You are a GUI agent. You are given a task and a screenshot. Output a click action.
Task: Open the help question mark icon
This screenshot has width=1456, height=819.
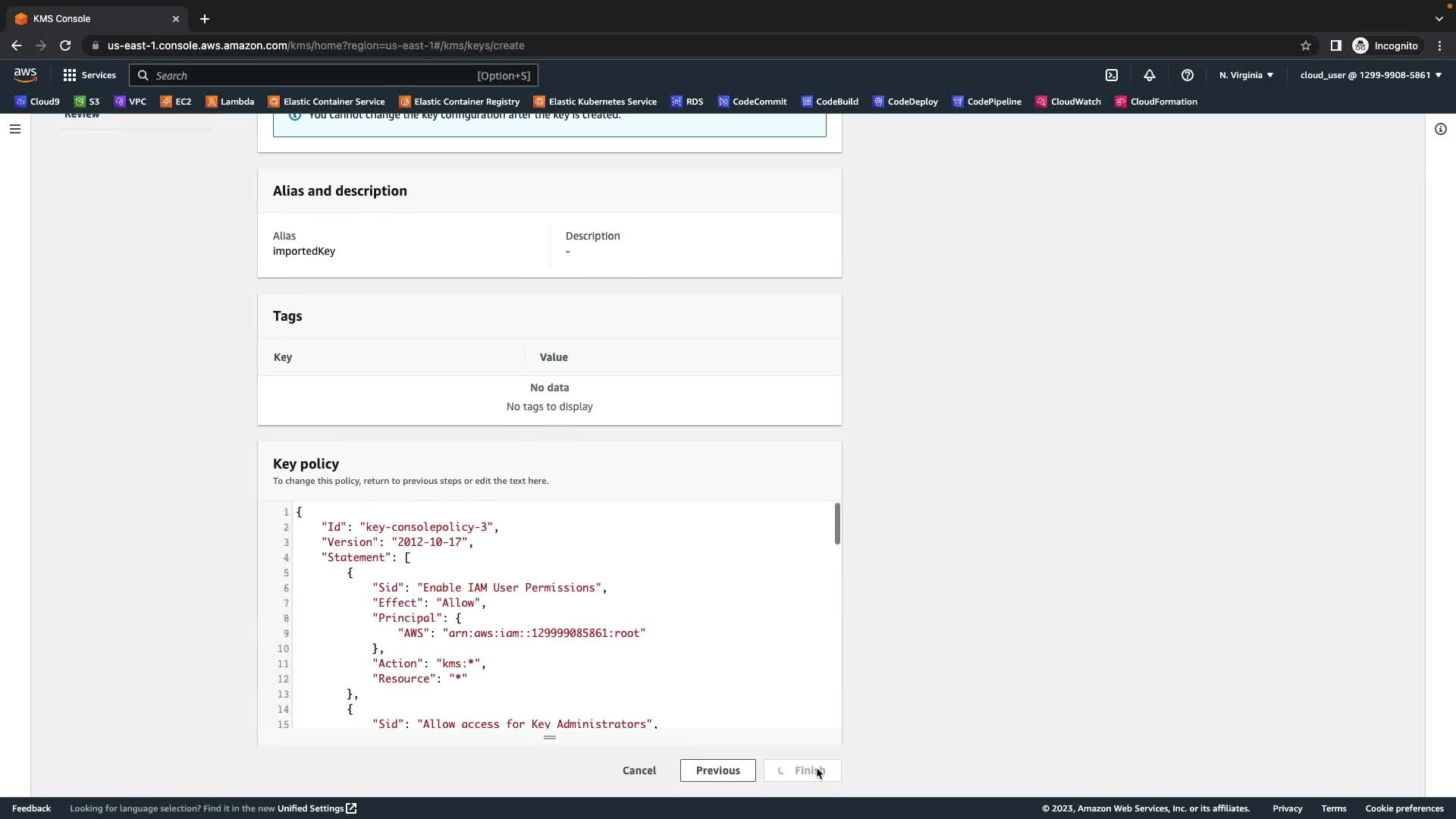(x=1188, y=75)
